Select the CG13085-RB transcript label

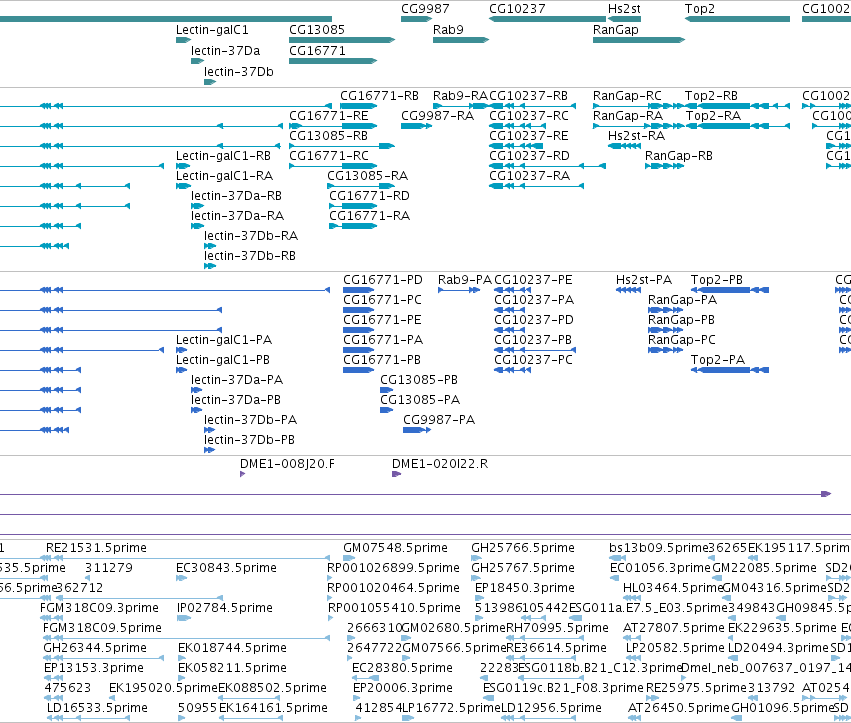pyautogui.click(x=328, y=136)
